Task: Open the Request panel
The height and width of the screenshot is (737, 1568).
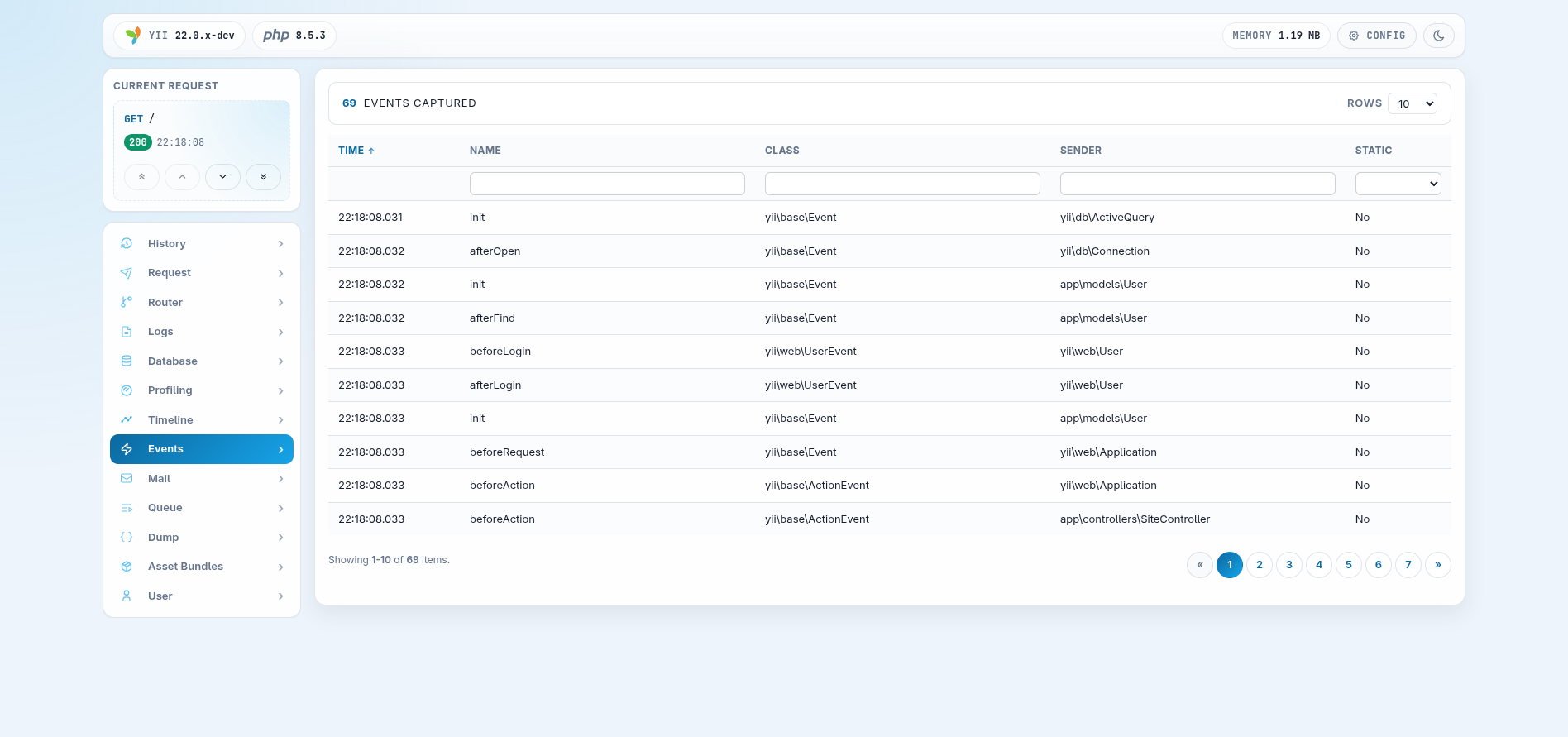Action: [x=202, y=273]
